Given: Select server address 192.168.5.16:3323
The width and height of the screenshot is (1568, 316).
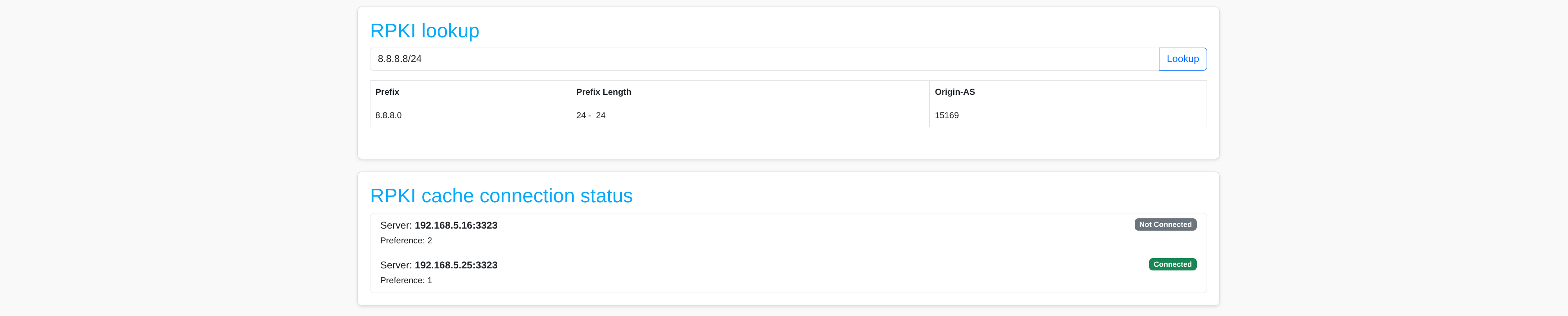Looking at the screenshot, I should point(456,225).
